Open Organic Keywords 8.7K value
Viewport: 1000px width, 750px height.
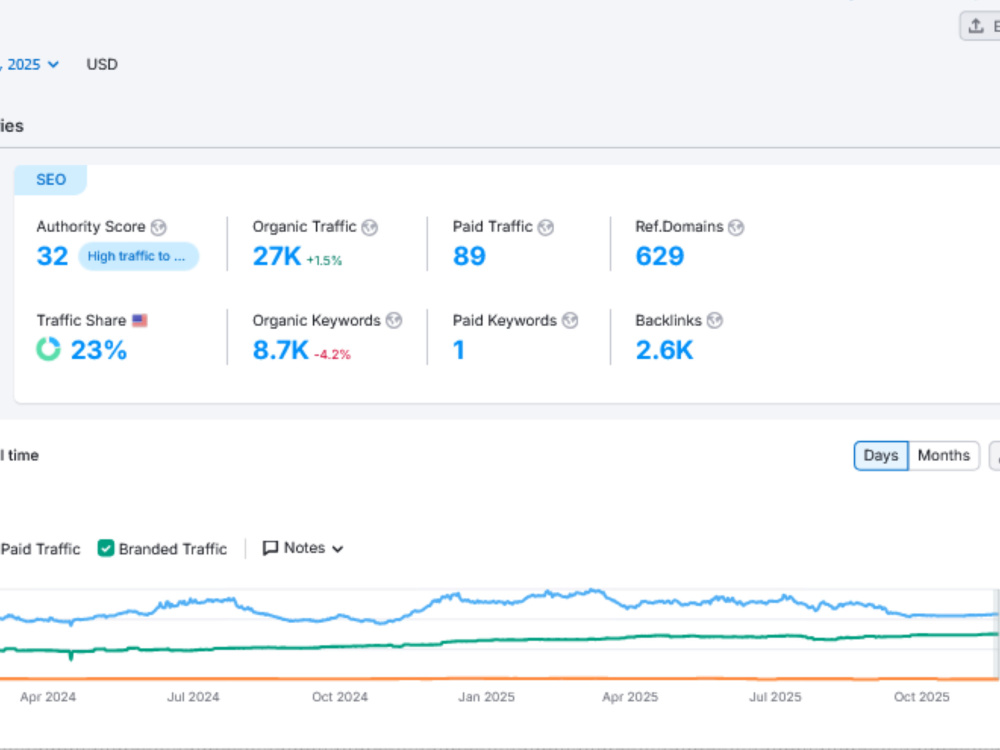click(281, 349)
